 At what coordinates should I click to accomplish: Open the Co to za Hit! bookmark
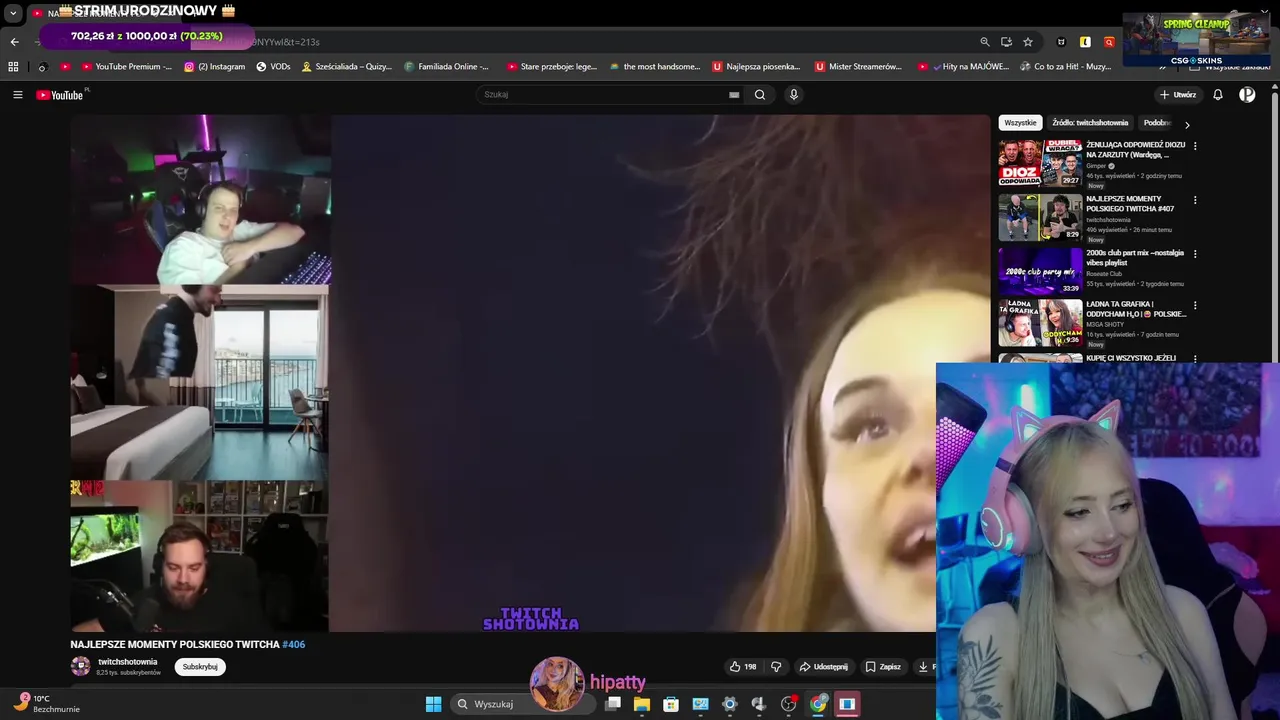[x=1065, y=67]
